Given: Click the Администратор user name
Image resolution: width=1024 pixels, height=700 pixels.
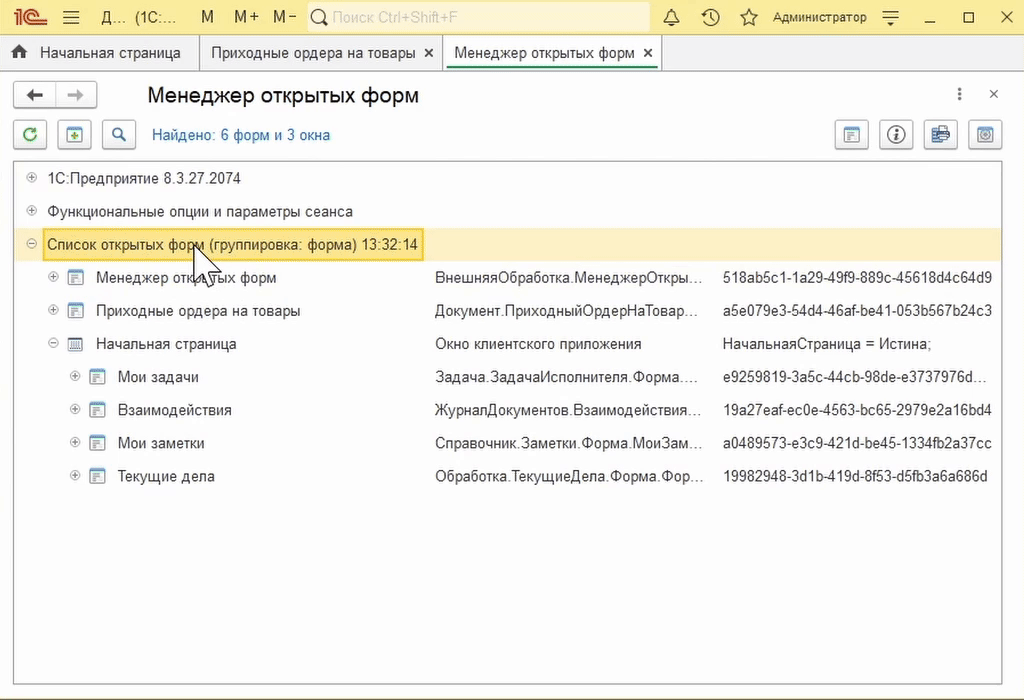Looking at the screenshot, I should point(820,17).
